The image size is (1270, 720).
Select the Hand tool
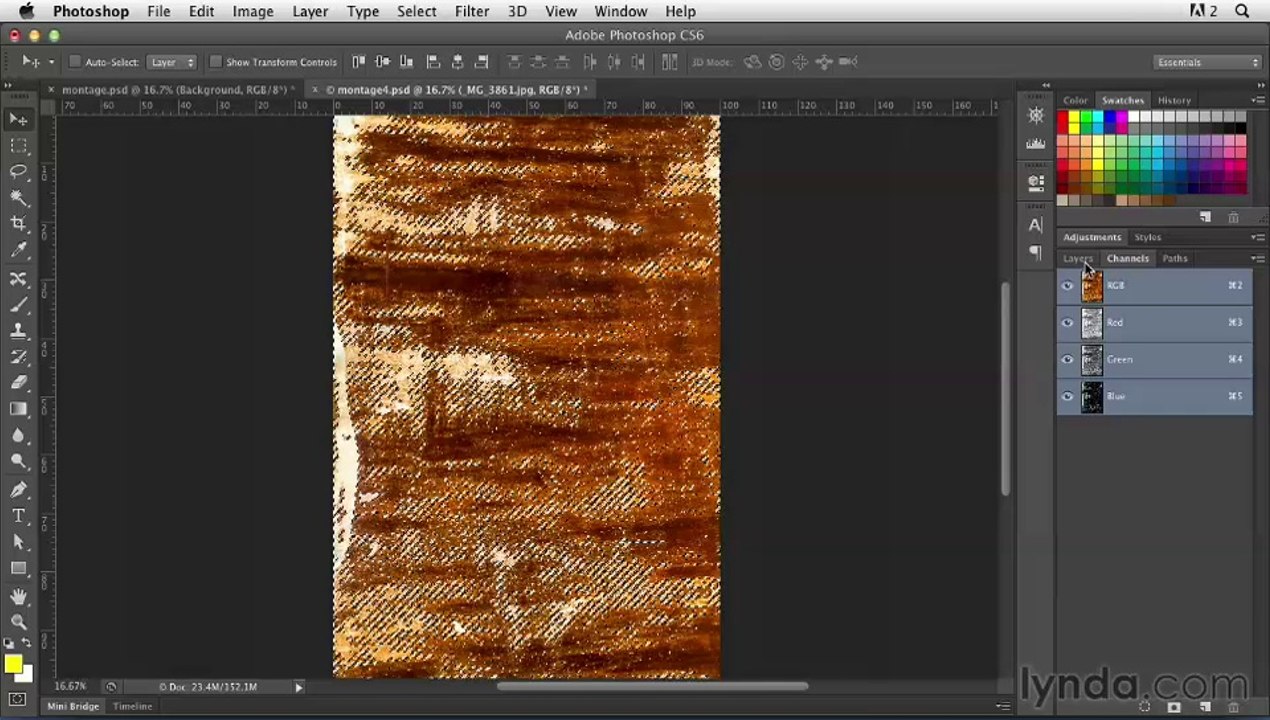click(18, 596)
